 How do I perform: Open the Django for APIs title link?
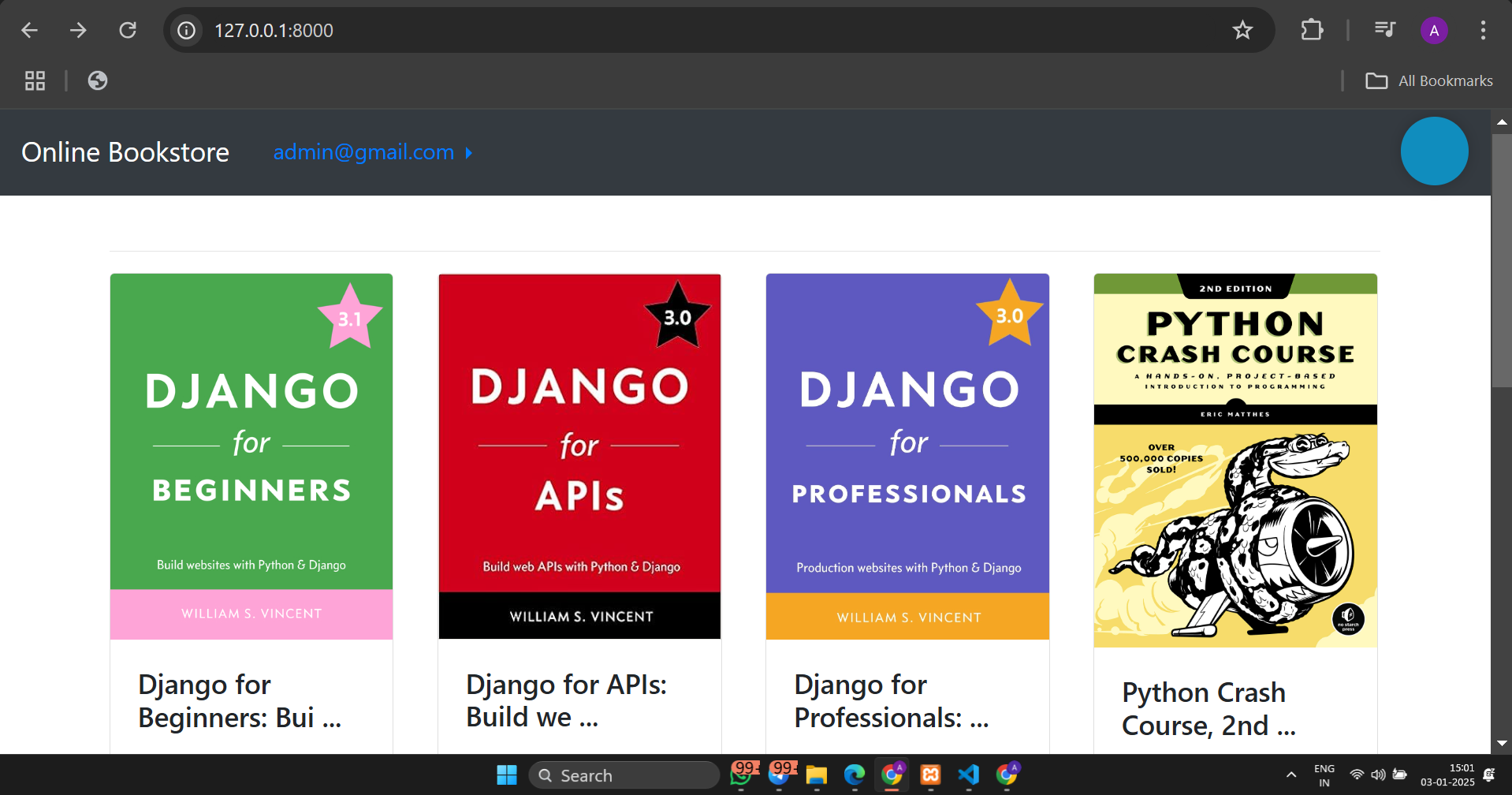point(566,700)
